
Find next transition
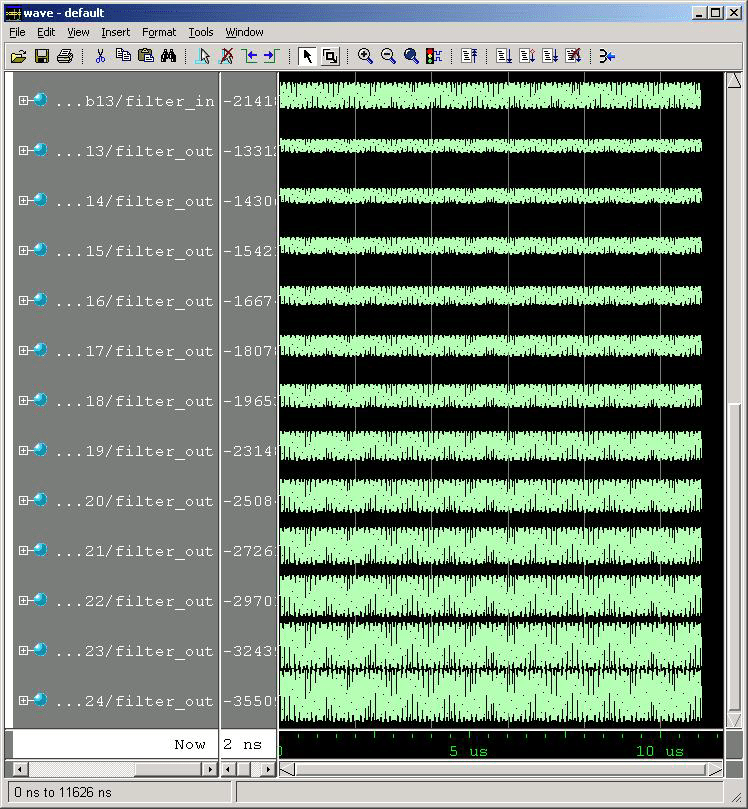pyautogui.click(x=272, y=56)
